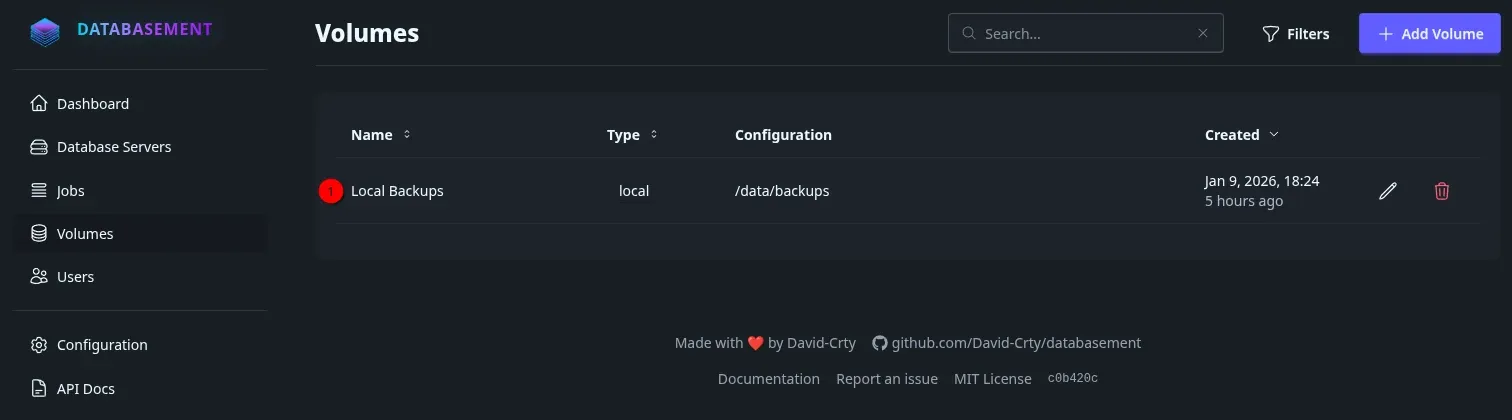Screen dimensions: 1512x420
Task: Go to Database Servers page
Action: [113, 147]
